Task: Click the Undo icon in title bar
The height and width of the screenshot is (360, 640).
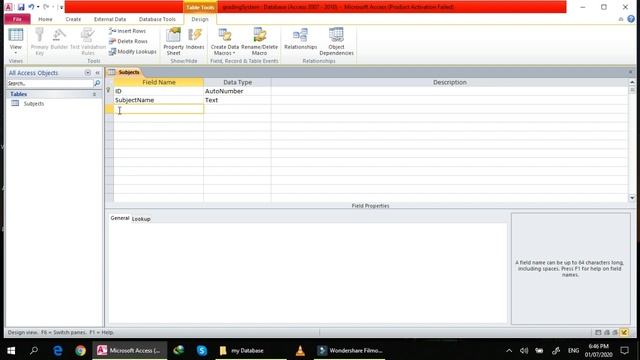Action: click(x=31, y=7)
